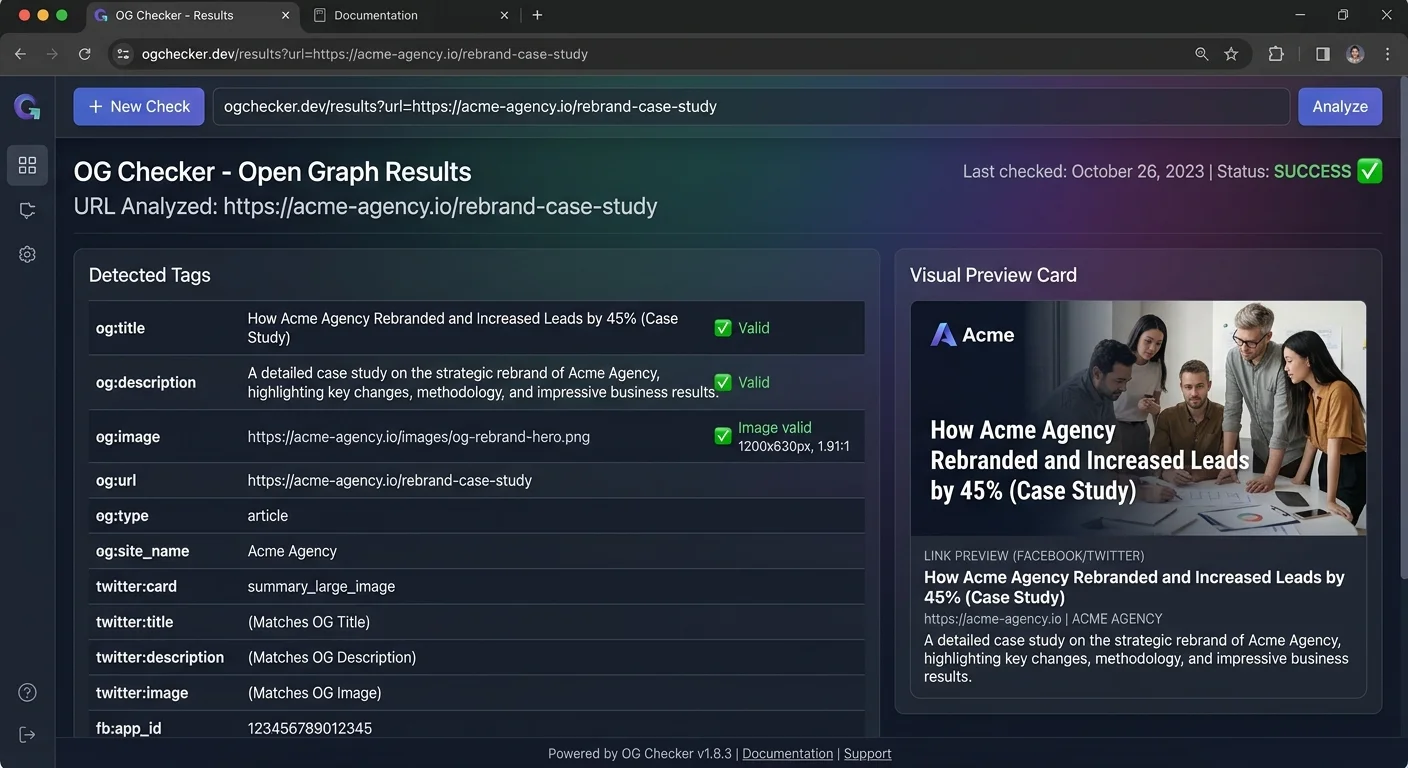Reload the page with refresh icon
The width and height of the screenshot is (1408, 768).
(x=85, y=54)
